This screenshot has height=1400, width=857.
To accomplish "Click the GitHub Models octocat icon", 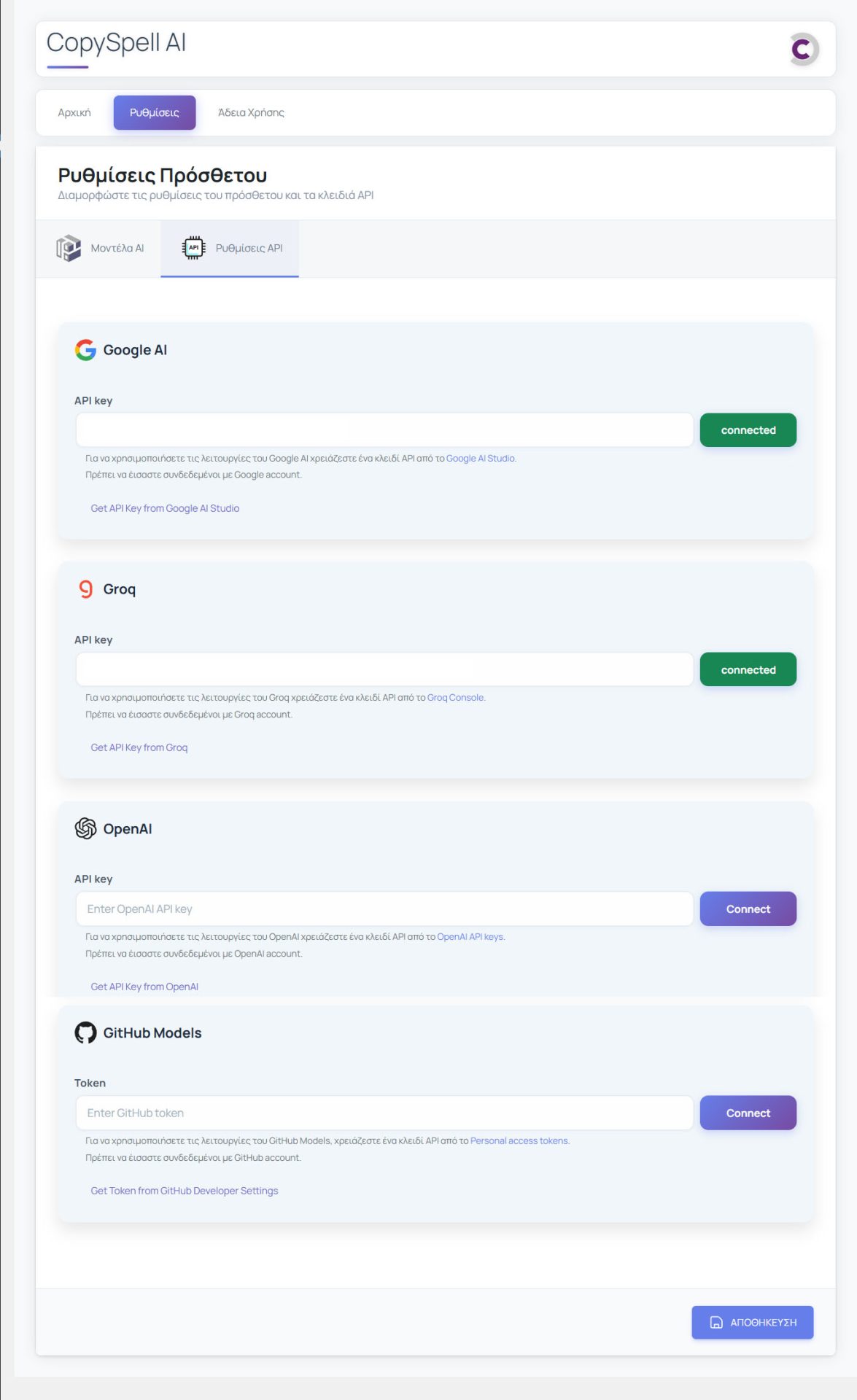I will [85, 1032].
